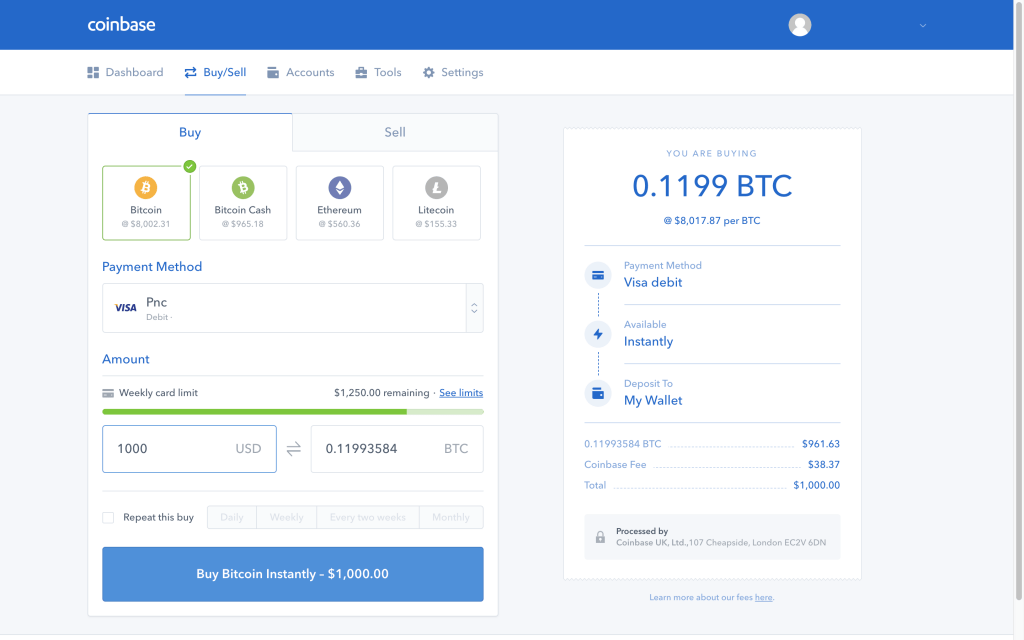Open the user profile avatar

pos(799,25)
